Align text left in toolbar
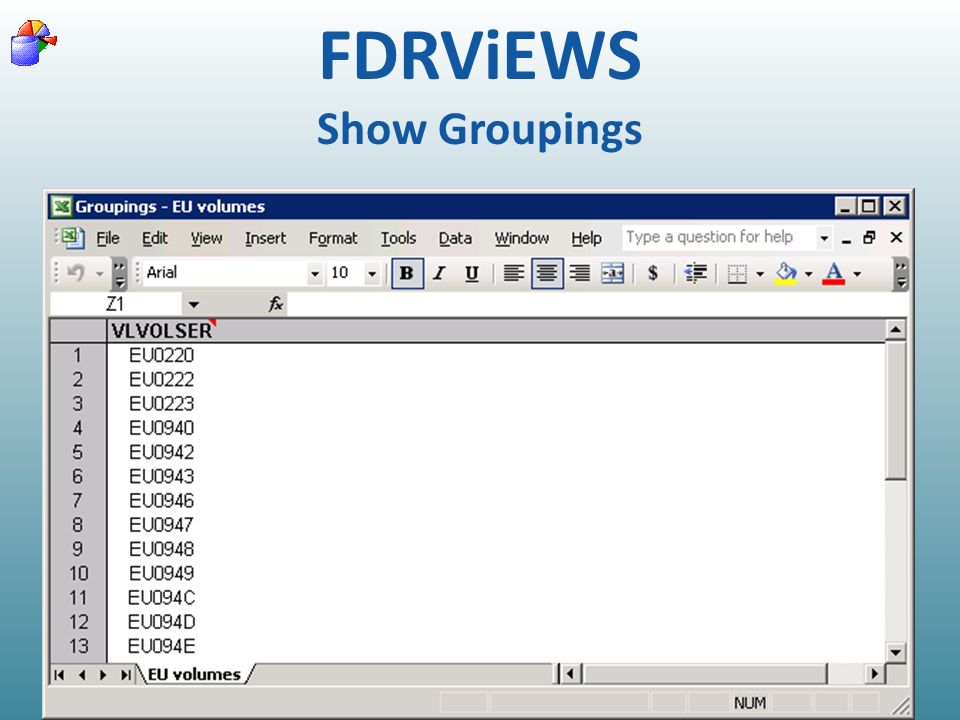The width and height of the screenshot is (960, 720). (513, 273)
